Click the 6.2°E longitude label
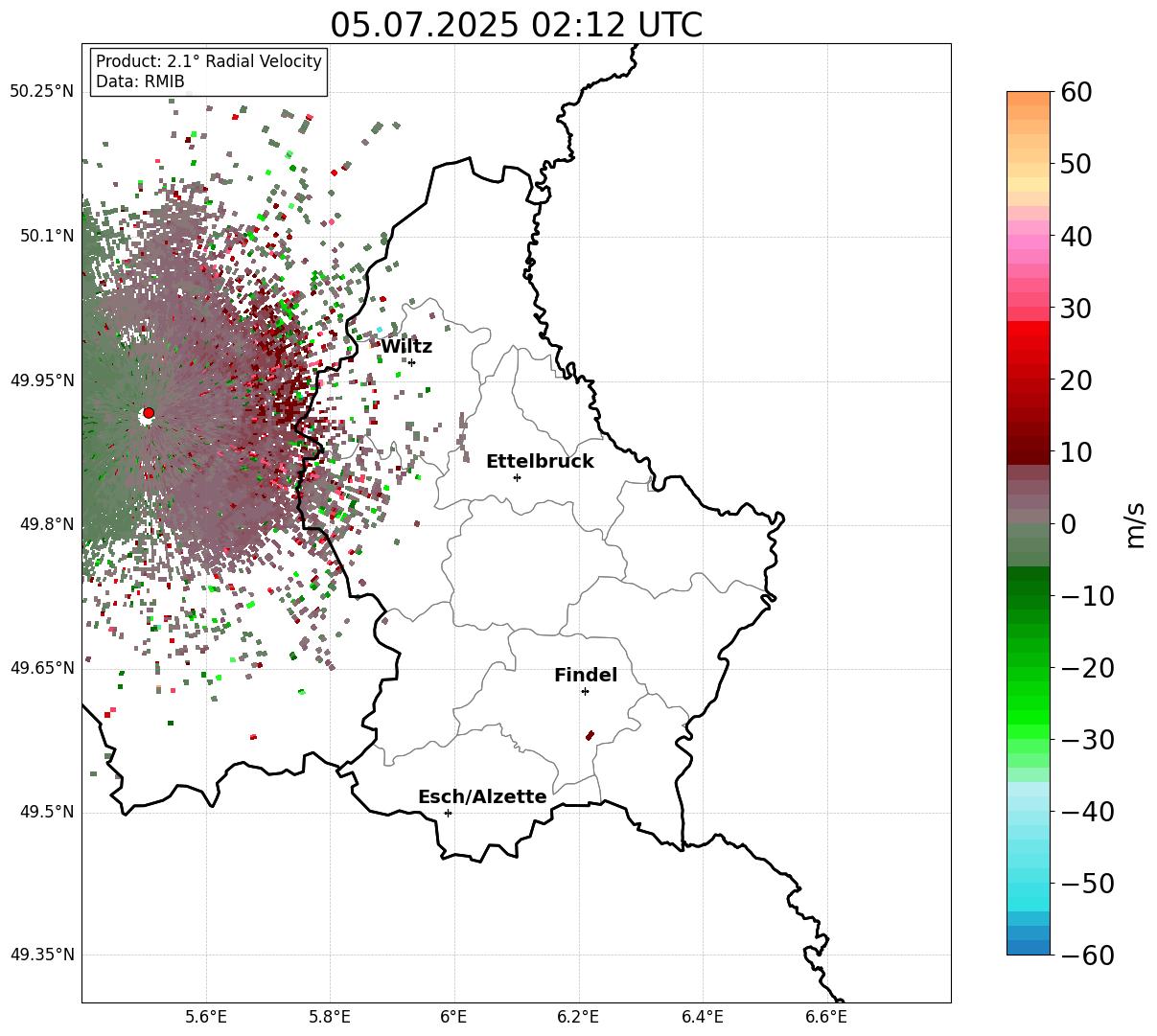 point(578,1016)
